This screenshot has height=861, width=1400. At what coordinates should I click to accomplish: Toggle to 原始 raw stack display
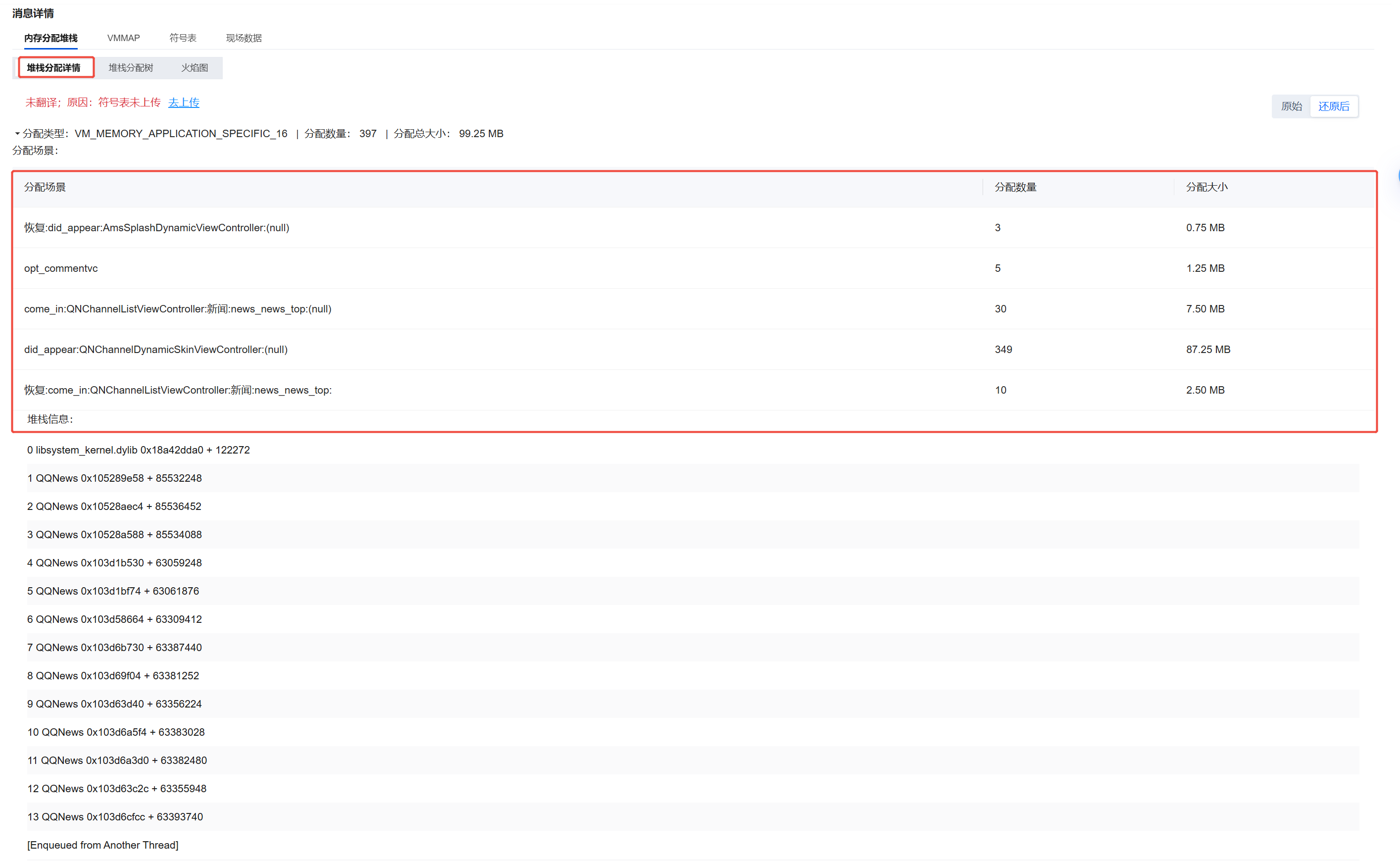point(1291,106)
